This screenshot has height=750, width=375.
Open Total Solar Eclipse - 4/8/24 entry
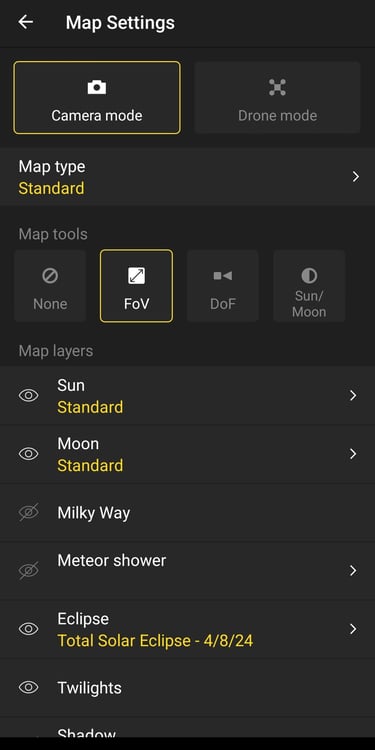(x=155, y=640)
